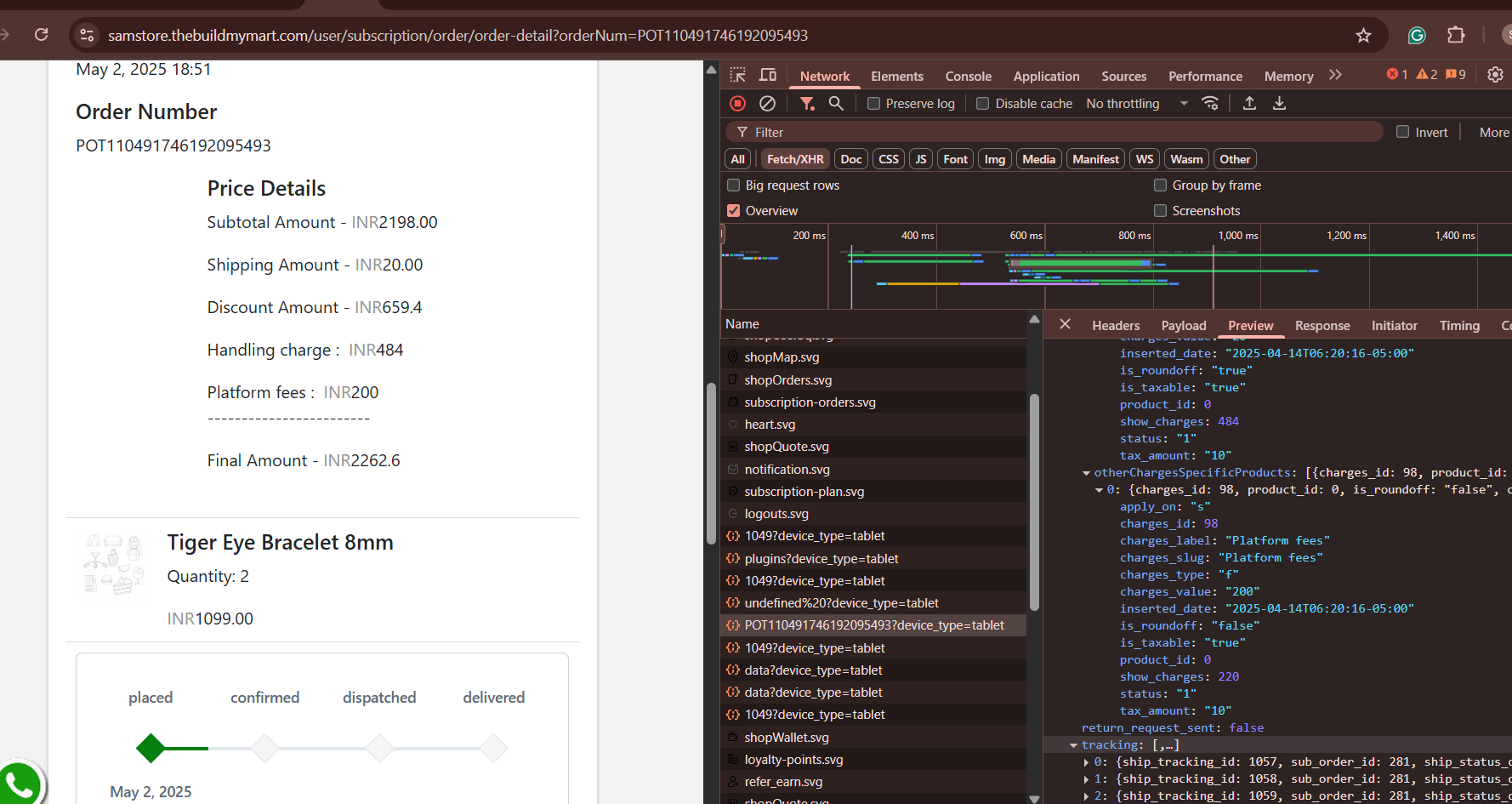Enable the Preserve log checkbox
The width and height of the screenshot is (1512, 804).
pyautogui.click(x=873, y=103)
